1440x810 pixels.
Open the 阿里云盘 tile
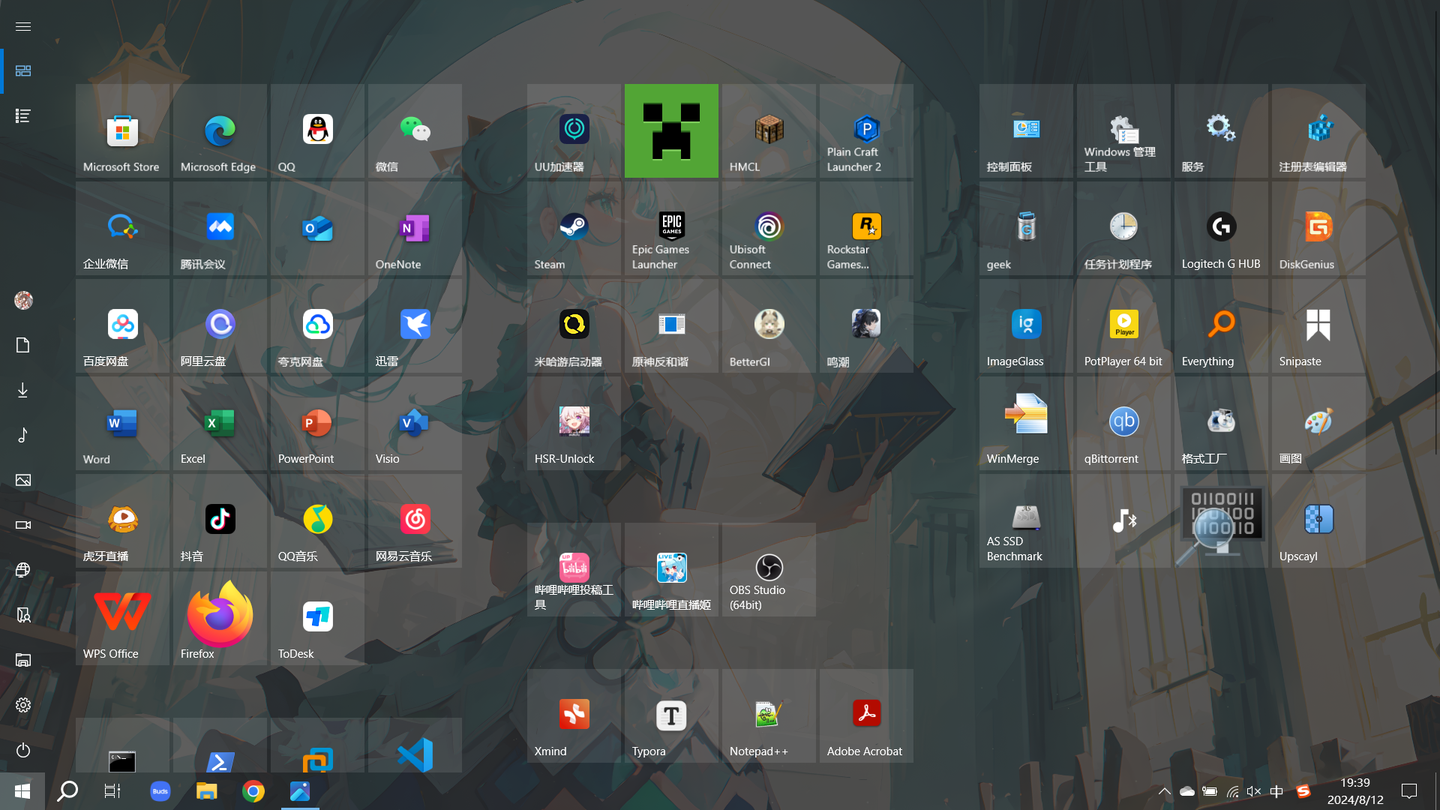tap(219, 326)
